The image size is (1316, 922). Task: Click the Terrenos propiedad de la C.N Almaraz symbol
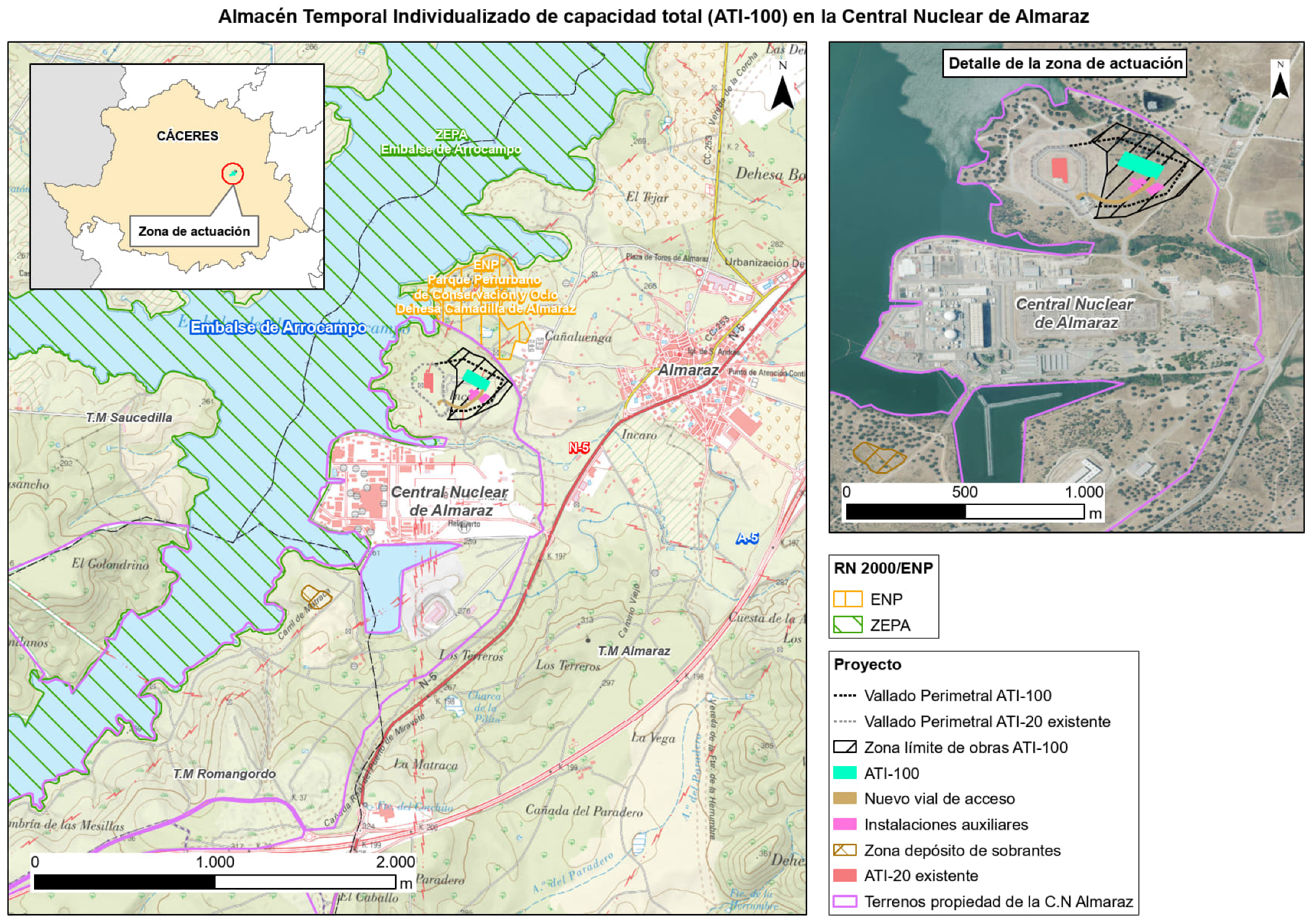click(x=844, y=902)
